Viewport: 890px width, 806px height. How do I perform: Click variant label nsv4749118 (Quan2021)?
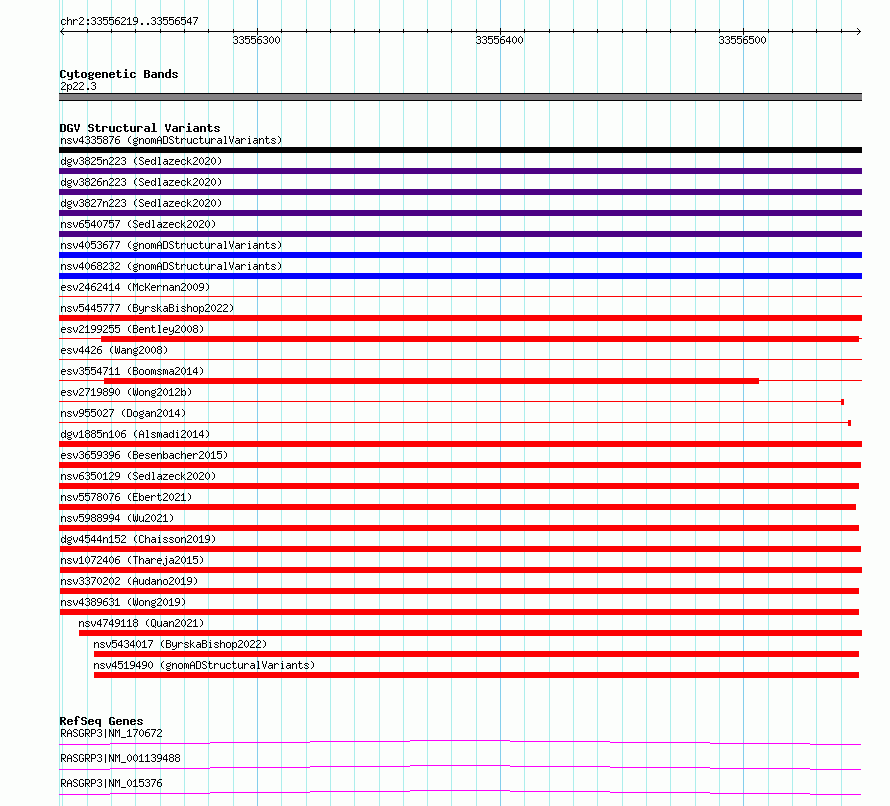(141, 623)
